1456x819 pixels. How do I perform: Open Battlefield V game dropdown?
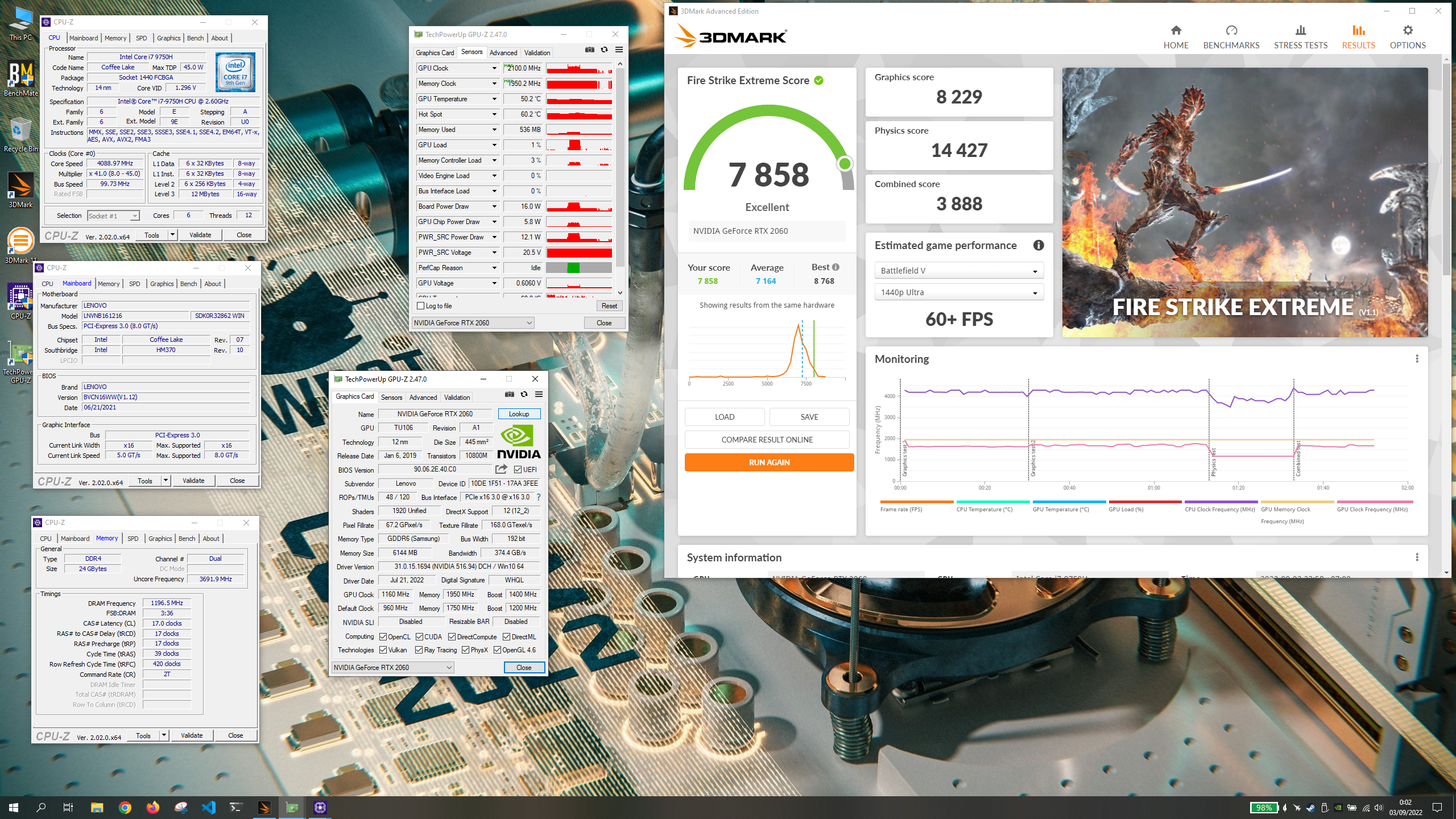point(959,271)
